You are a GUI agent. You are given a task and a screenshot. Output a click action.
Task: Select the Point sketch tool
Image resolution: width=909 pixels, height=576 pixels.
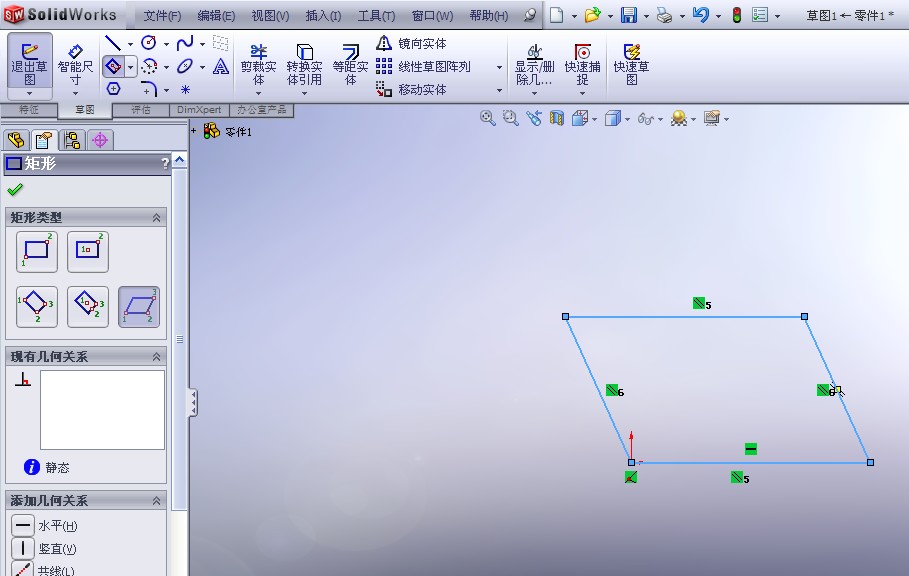click(x=186, y=89)
